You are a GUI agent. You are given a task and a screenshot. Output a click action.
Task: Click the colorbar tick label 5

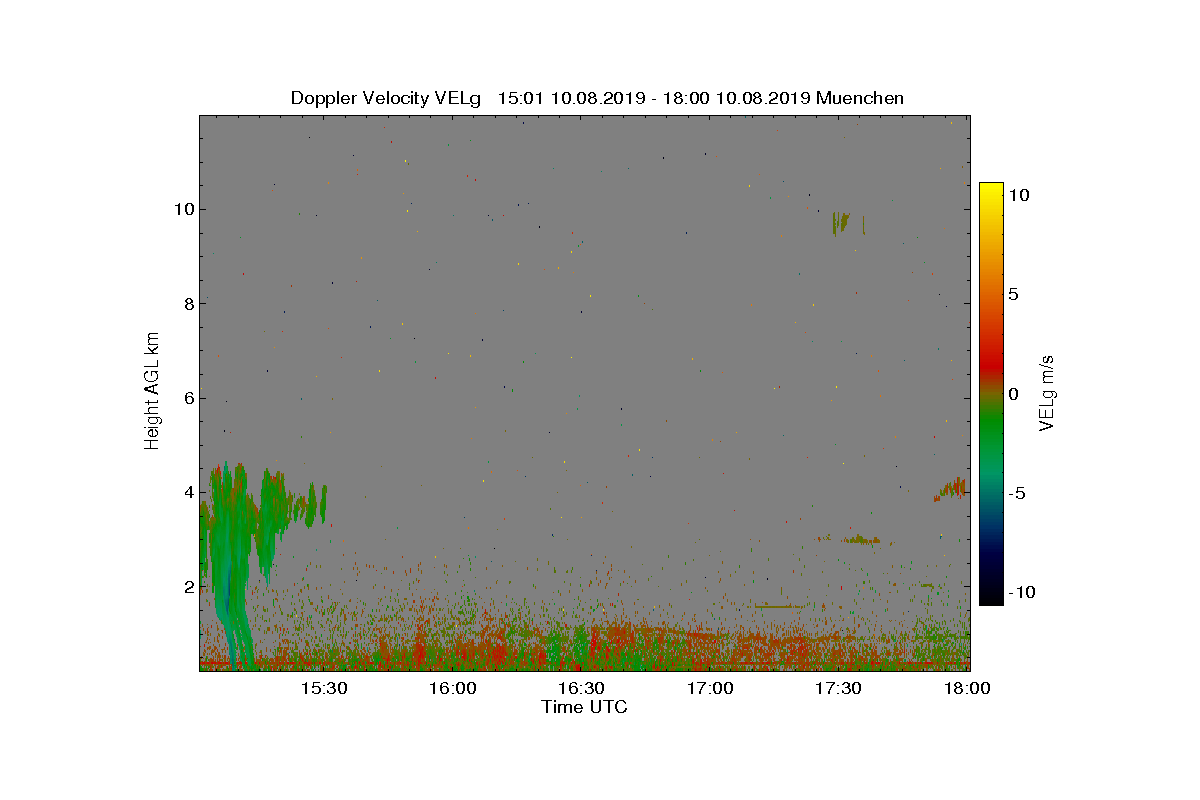tap(1013, 294)
